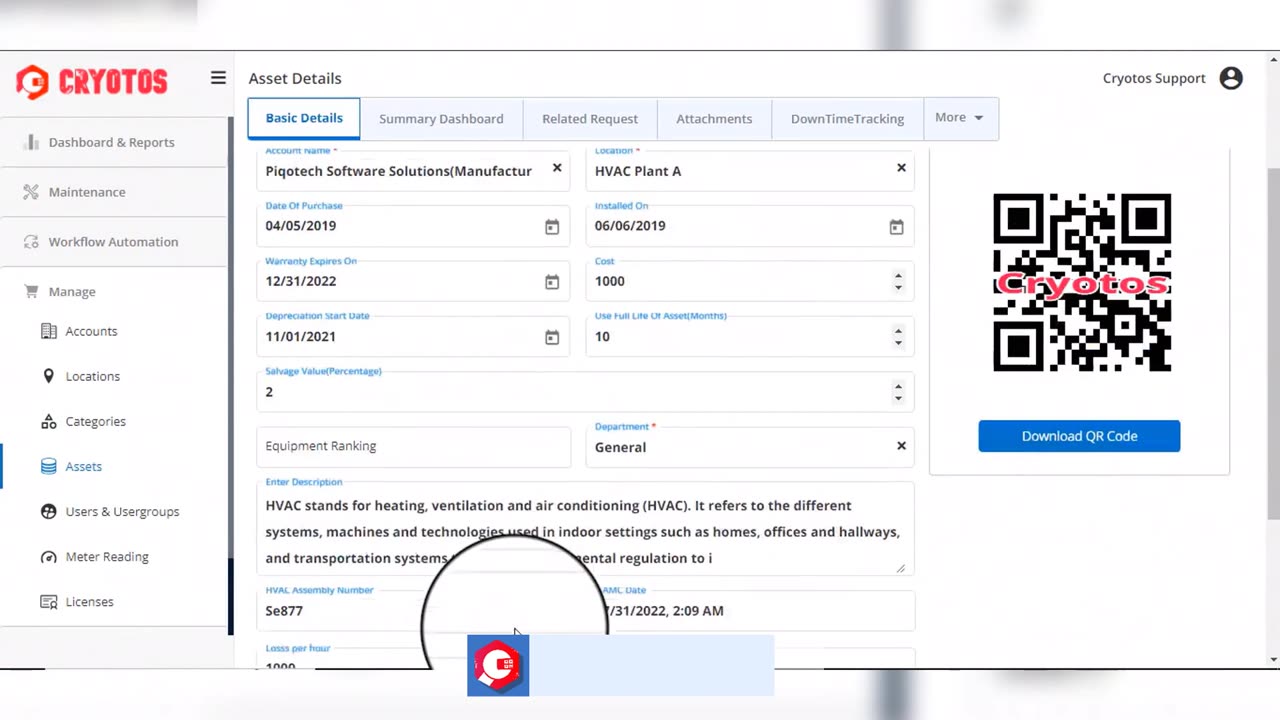Click the Licenses certificate icon
This screenshot has height=720, width=1280.
click(x=48, y=602)
